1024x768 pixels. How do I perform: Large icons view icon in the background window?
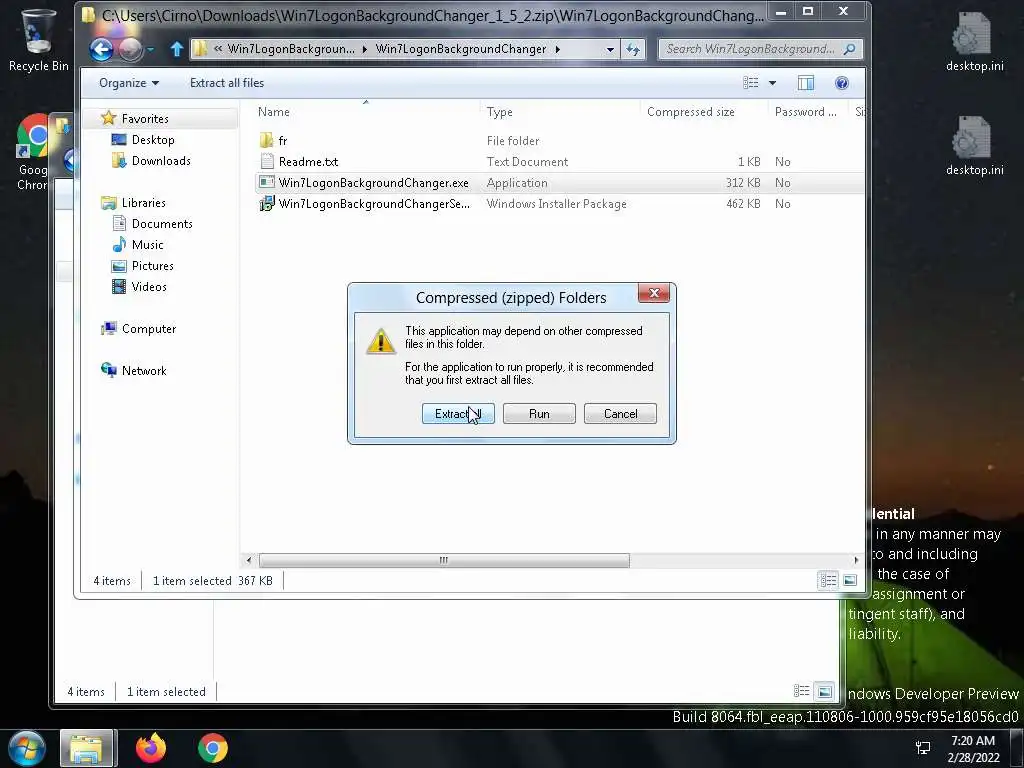click(x=825, y=691)
